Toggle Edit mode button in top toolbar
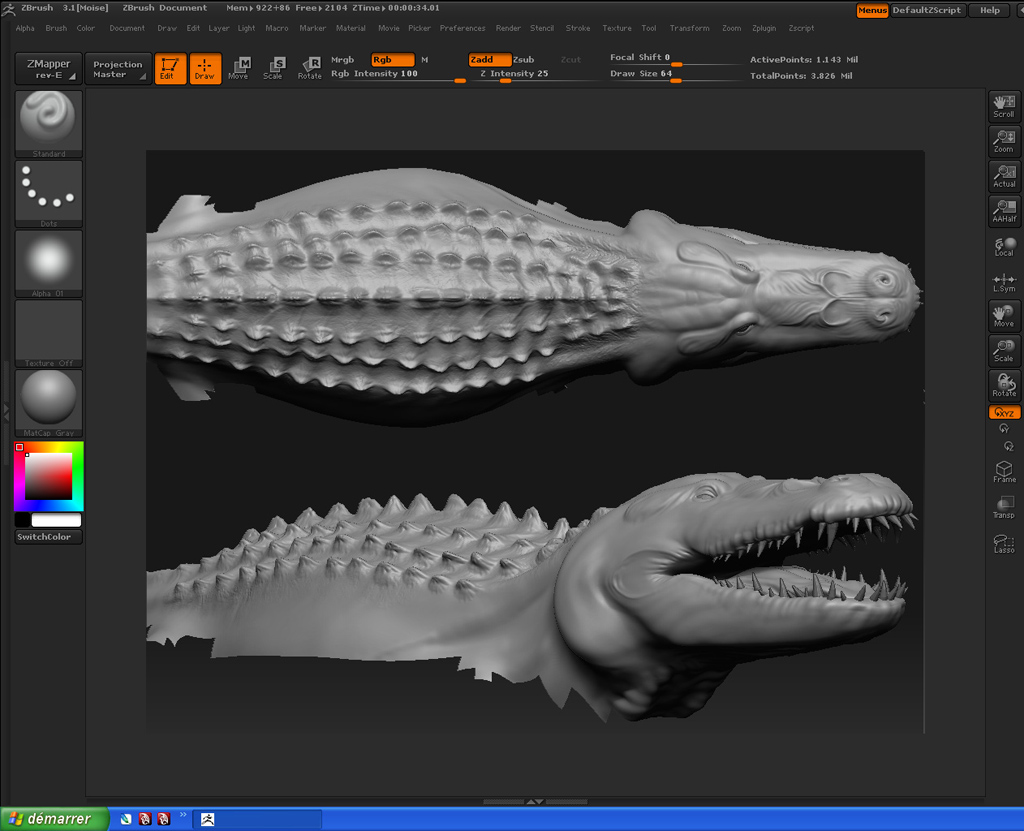1024x831 pixels. pyautogui.click(x=170, y=69)
